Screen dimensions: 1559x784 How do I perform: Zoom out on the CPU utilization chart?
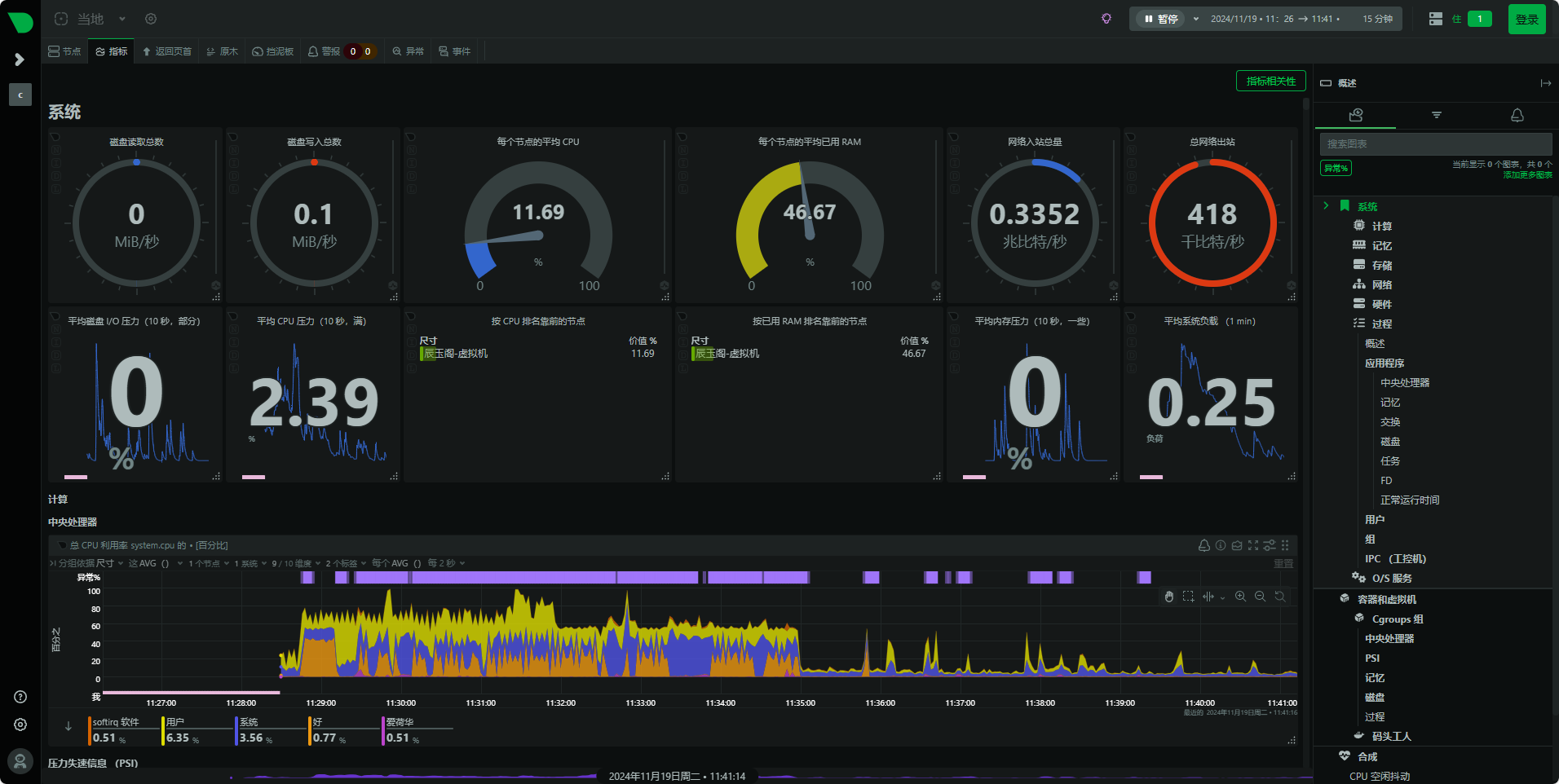(x=1260, y=597)
